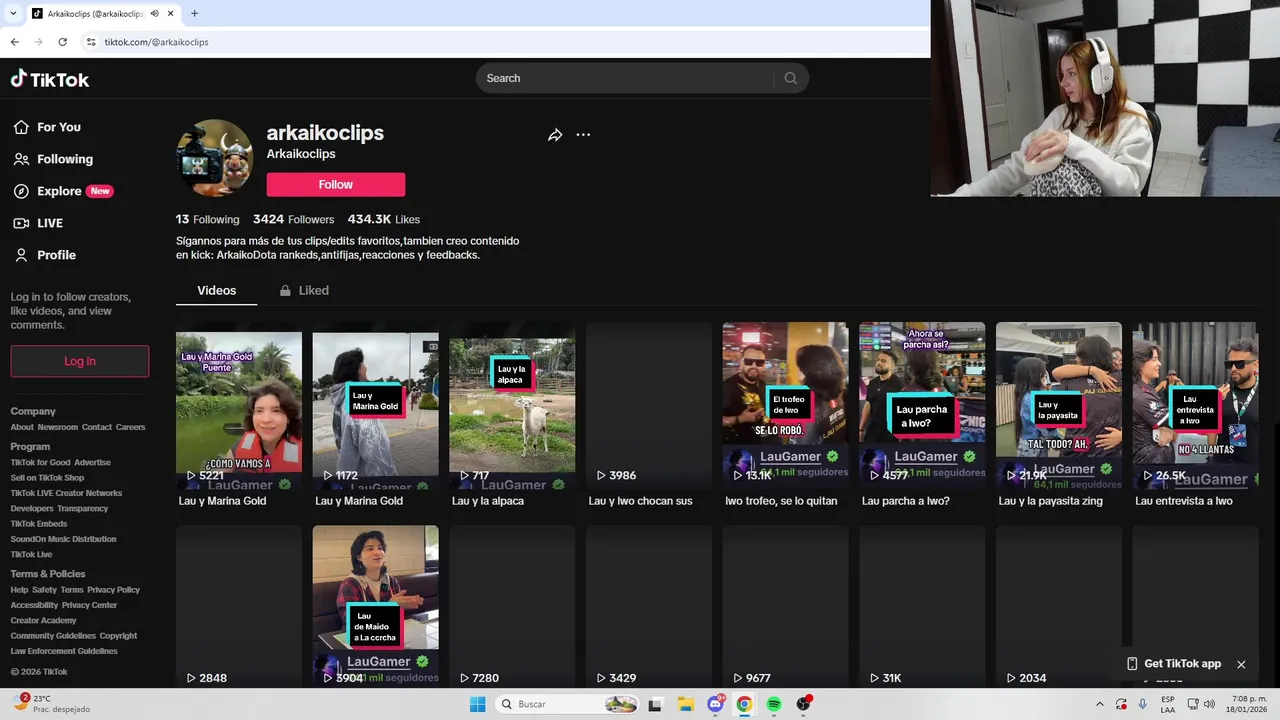Open Community Guidelines link
Image resolution: width=1280 pixels, height=720 pixels.
click(53, 635)
